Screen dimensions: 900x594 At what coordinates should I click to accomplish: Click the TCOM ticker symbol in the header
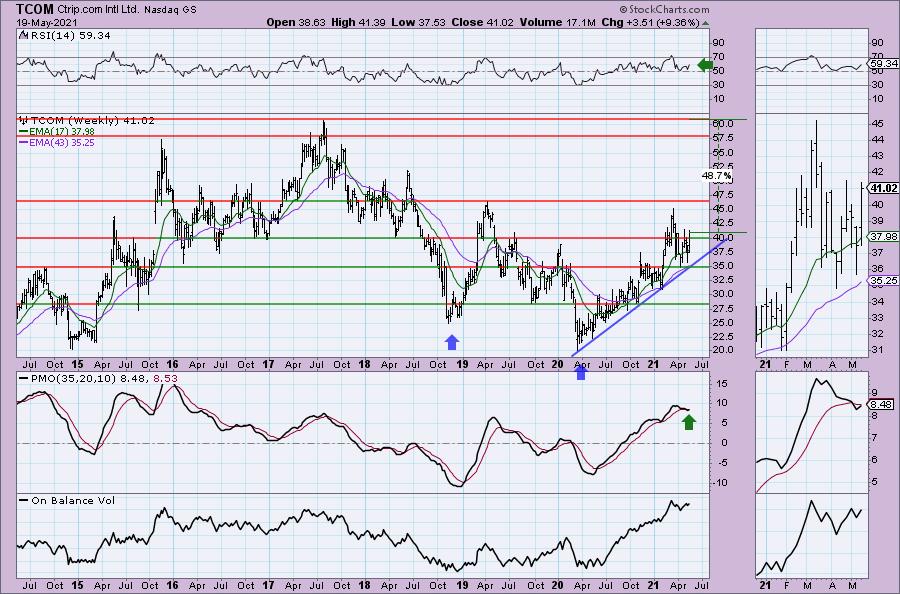point(36,9)
